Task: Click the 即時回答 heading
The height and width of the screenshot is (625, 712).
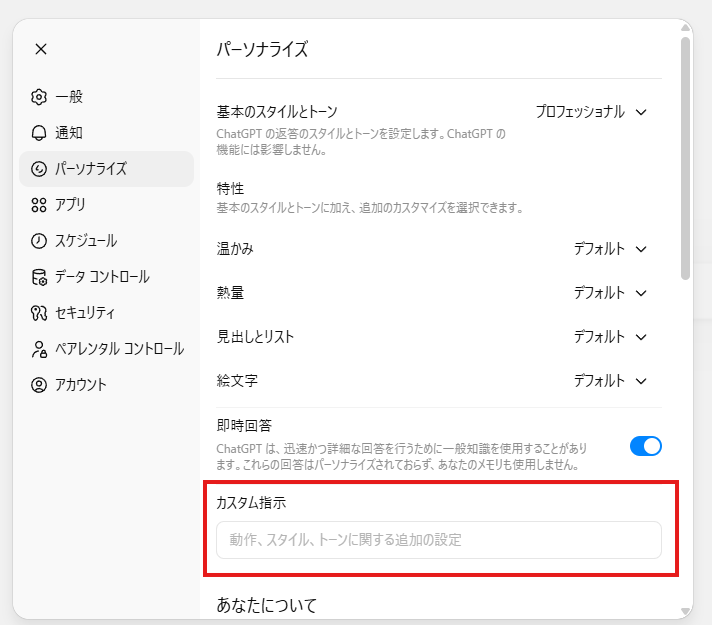Action: pos(244,426)
